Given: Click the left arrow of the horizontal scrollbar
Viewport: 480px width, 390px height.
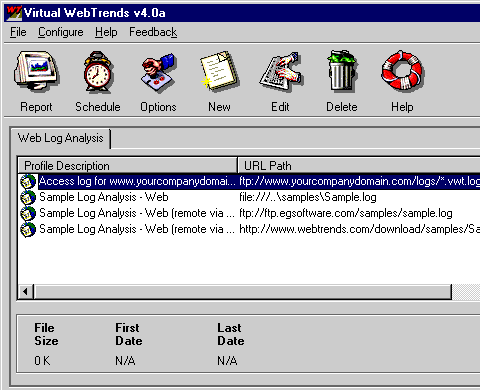Looking at the screenshot, I should [x=26, y=292].
